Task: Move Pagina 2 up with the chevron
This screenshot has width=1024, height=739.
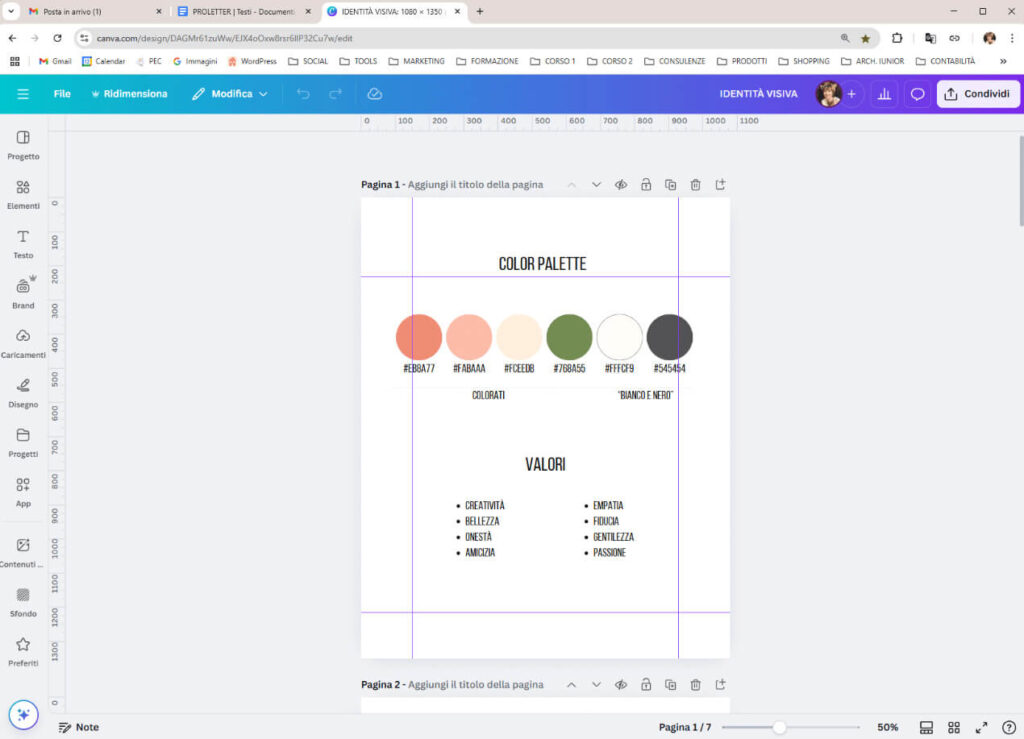Action: tap(571, 685)
